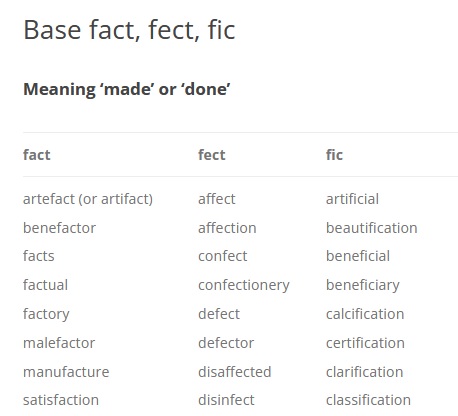Click the word 'affection'
458x416 pixels.
pos(227,228)
